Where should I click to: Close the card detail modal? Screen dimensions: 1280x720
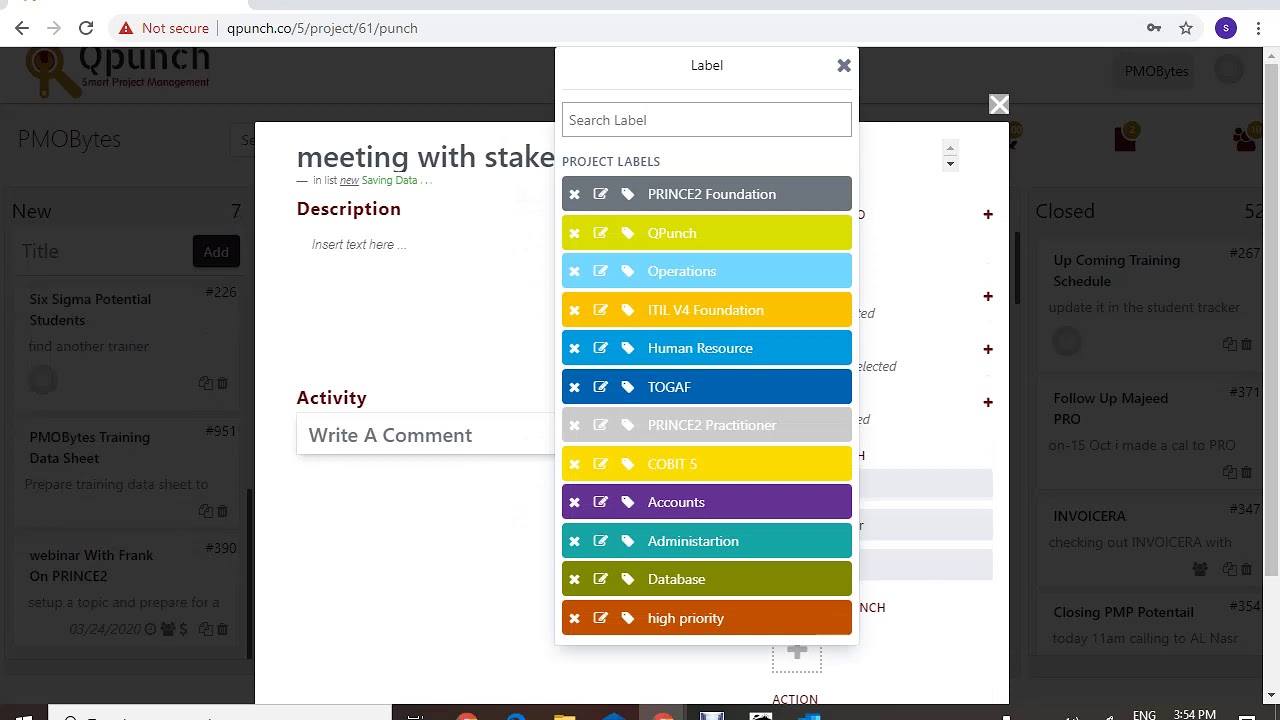pos(999,104)
